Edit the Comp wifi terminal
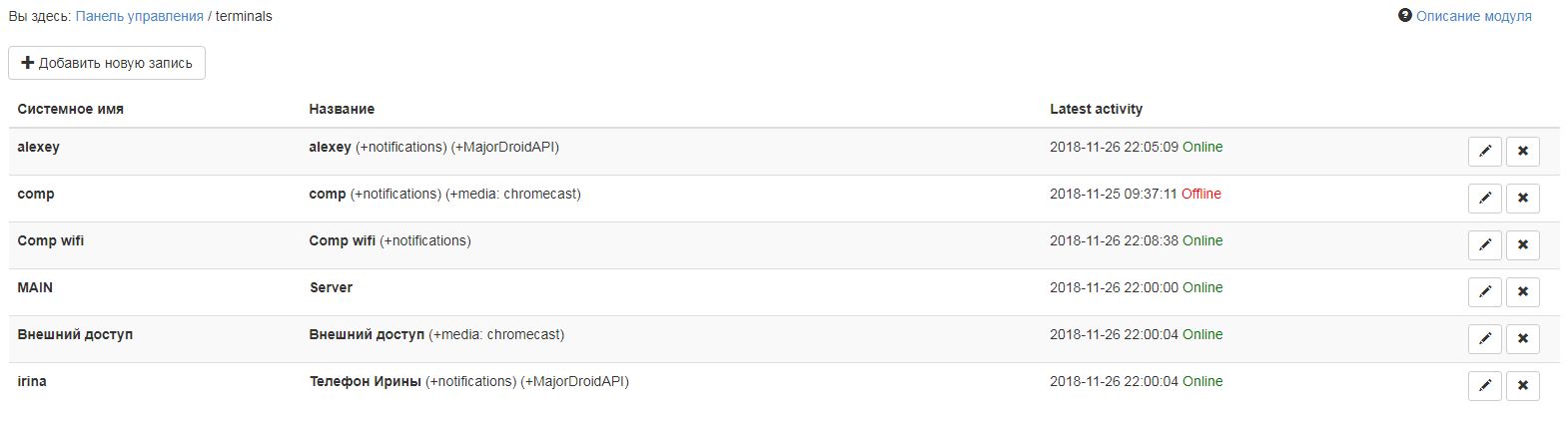The image size is (1568, 424). (x=1484, y=244)
